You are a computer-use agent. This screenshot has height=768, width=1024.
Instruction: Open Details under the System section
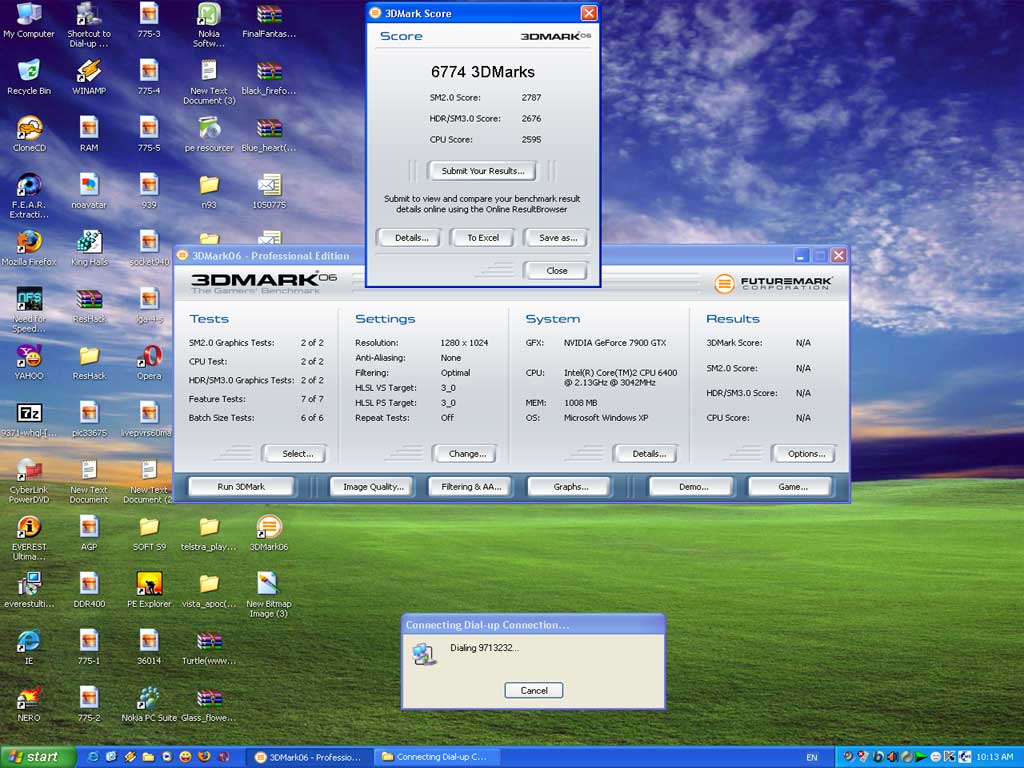point(647,454)
